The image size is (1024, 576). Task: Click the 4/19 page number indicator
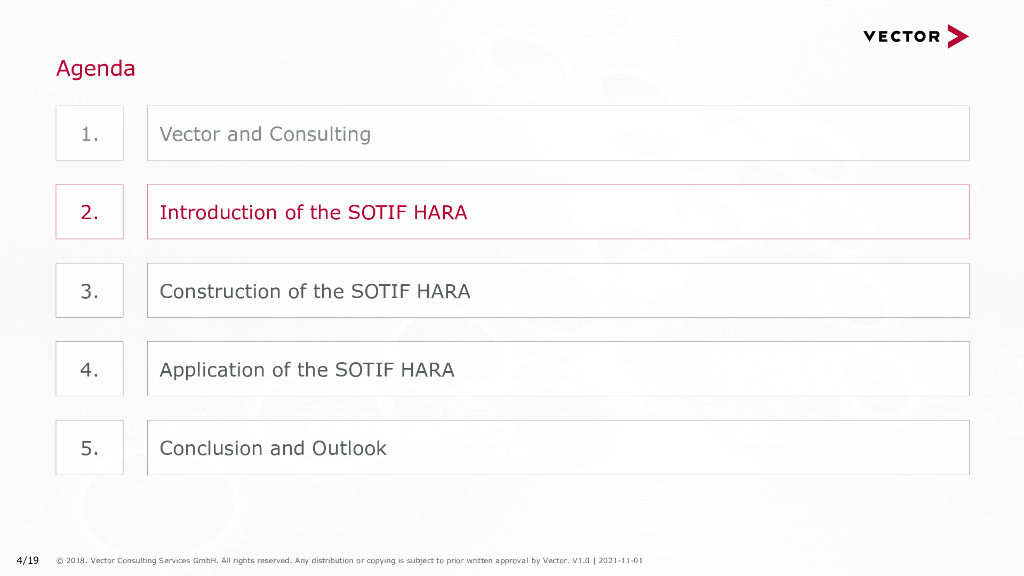[x=27, y=560]
